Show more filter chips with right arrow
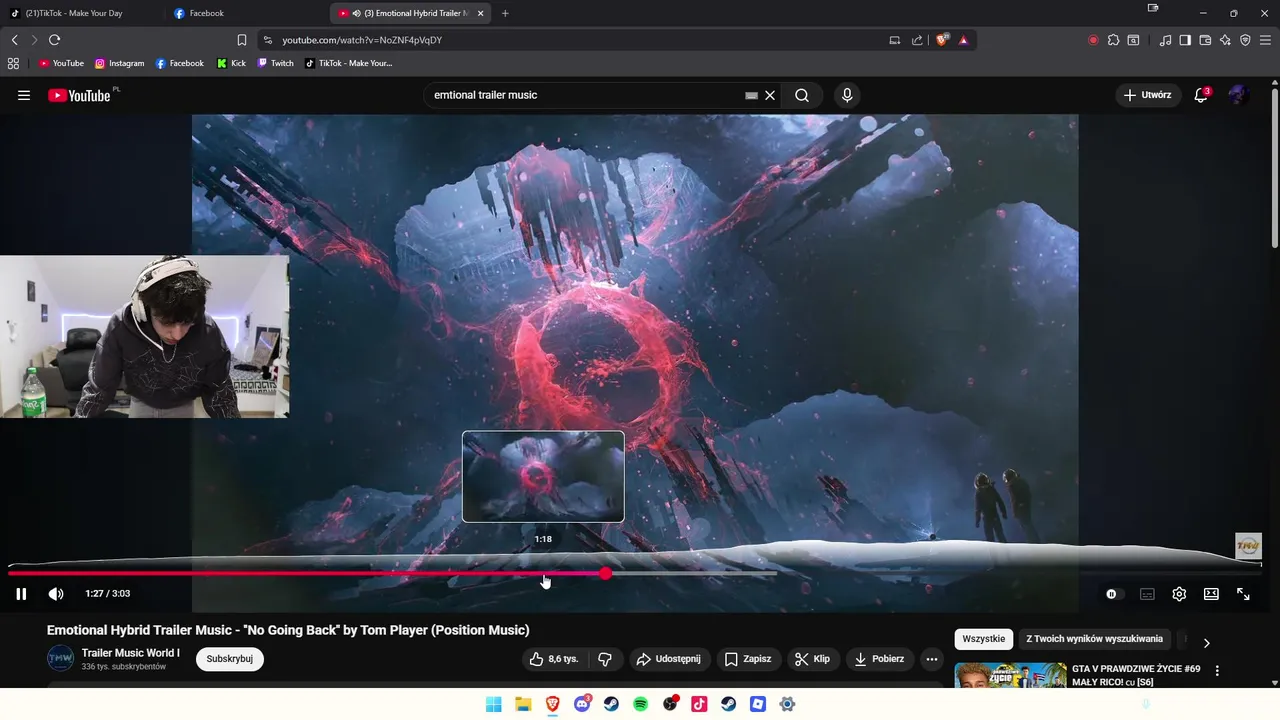This screenshot has width=1280, height=720. coord(1206,643)
